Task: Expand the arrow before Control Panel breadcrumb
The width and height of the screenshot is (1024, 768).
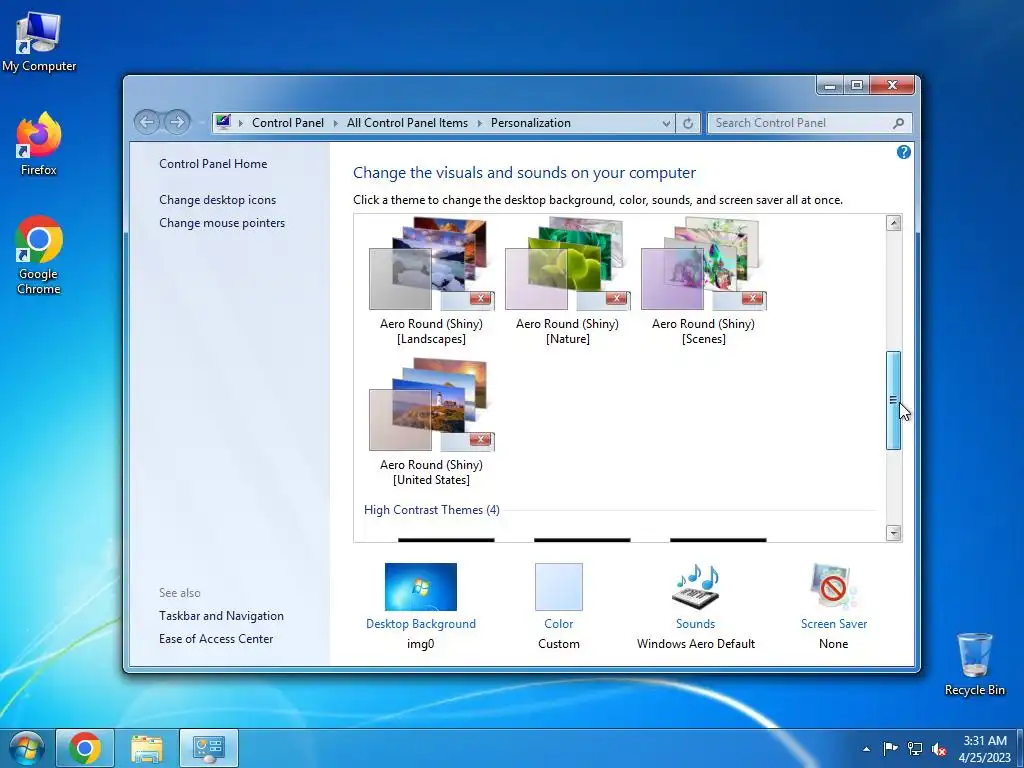Action: pyautogui.click(x=240, y=123)
